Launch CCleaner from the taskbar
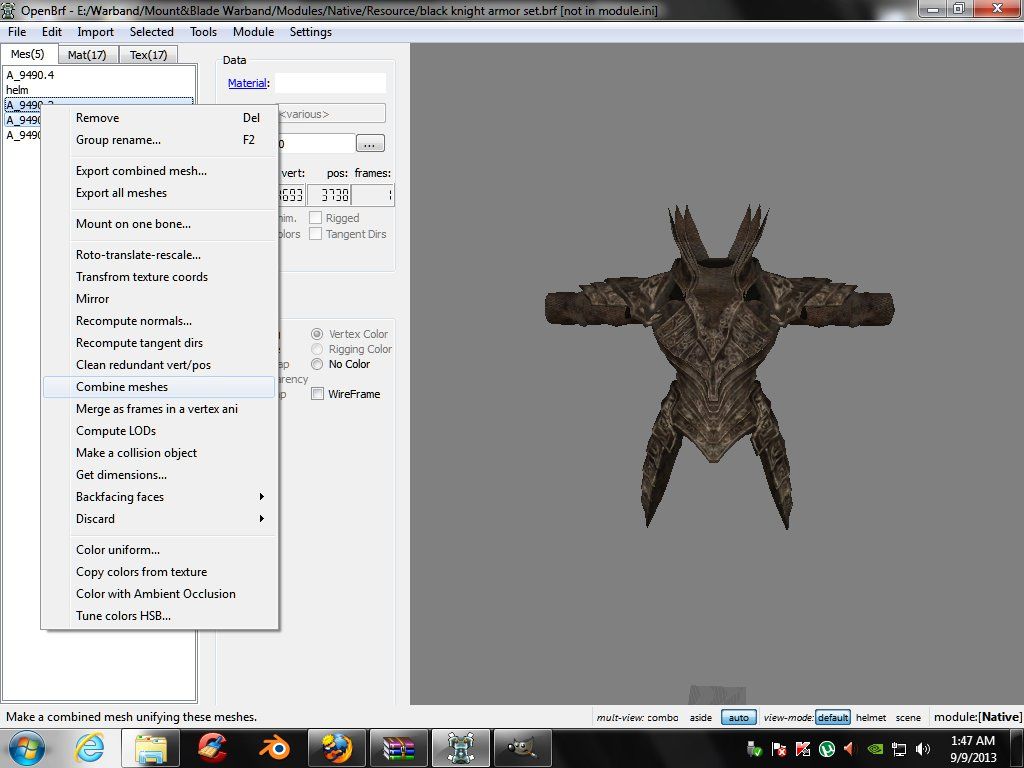Screen dimensions: 1024x768 pyautogui.click(x=212, y=747)
